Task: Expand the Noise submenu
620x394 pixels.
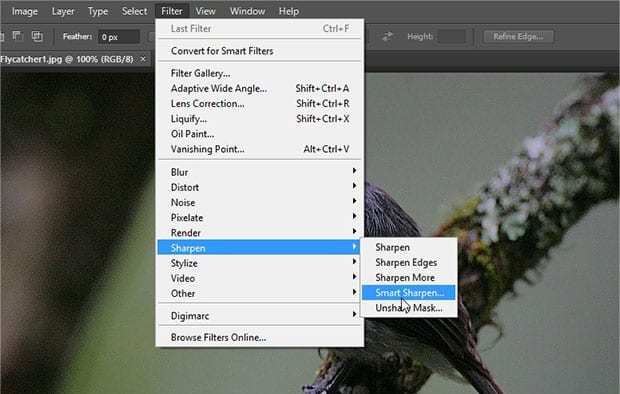Action: [x=260, y=203]
